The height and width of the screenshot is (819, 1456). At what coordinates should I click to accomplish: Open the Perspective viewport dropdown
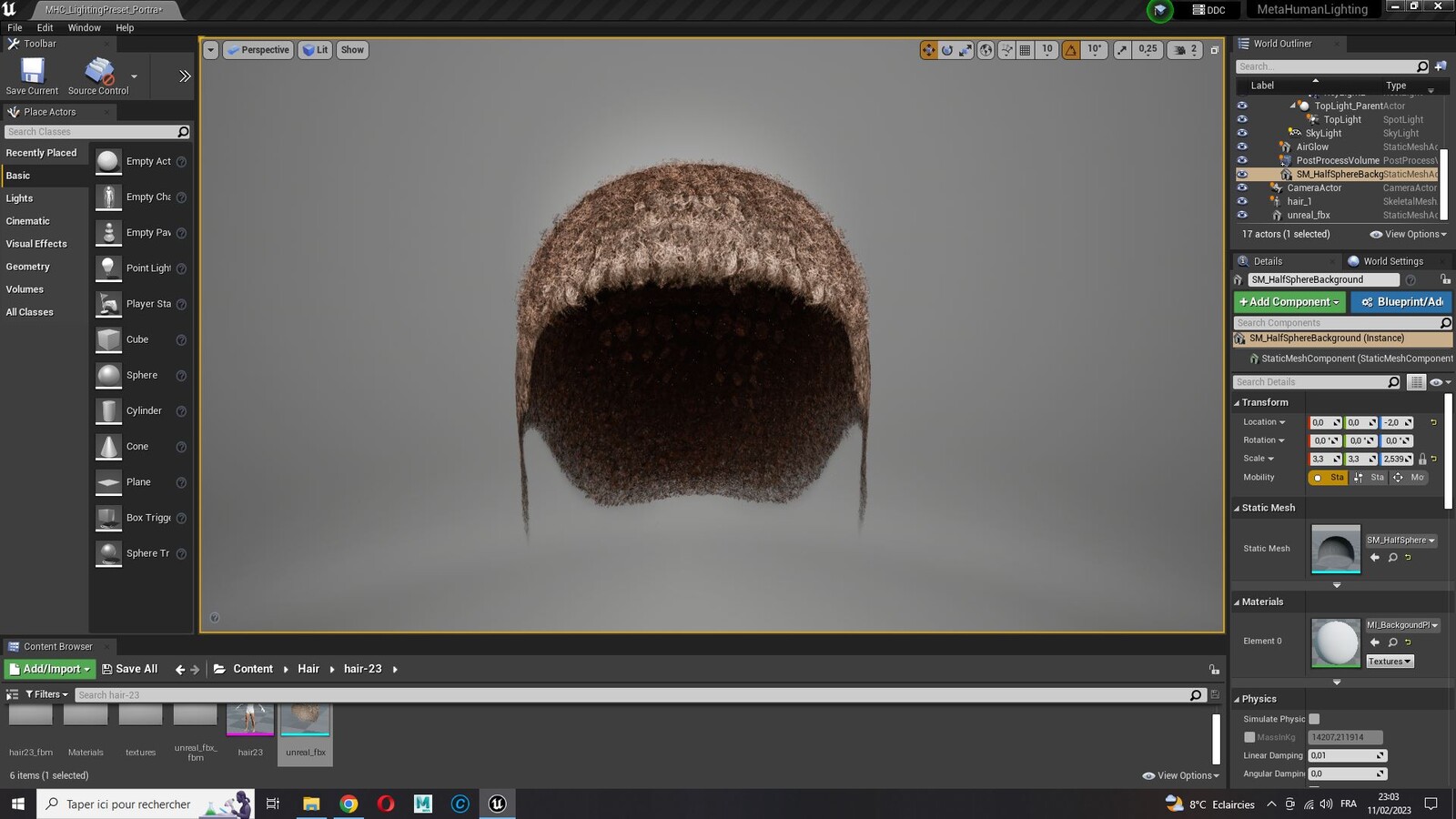tap(258, 50)
